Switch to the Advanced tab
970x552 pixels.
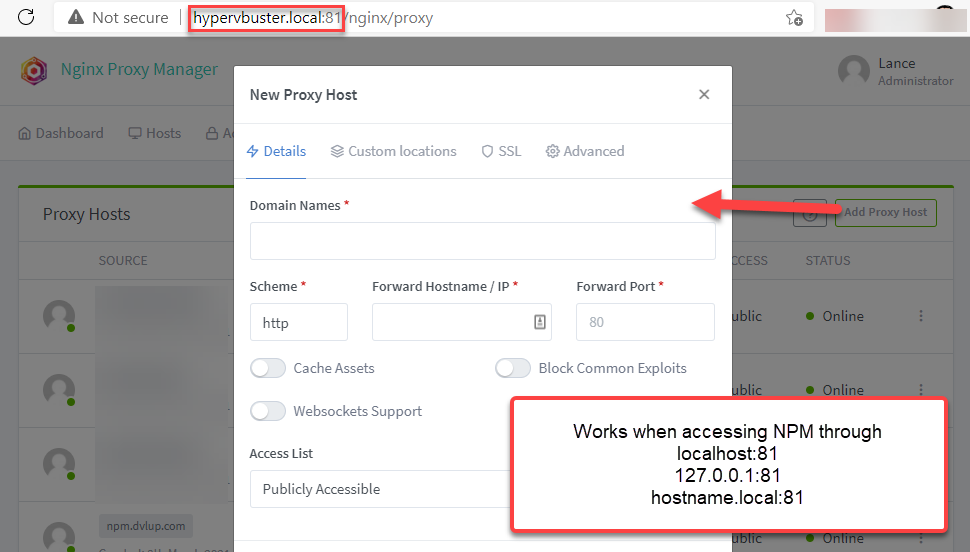[585, 151]
